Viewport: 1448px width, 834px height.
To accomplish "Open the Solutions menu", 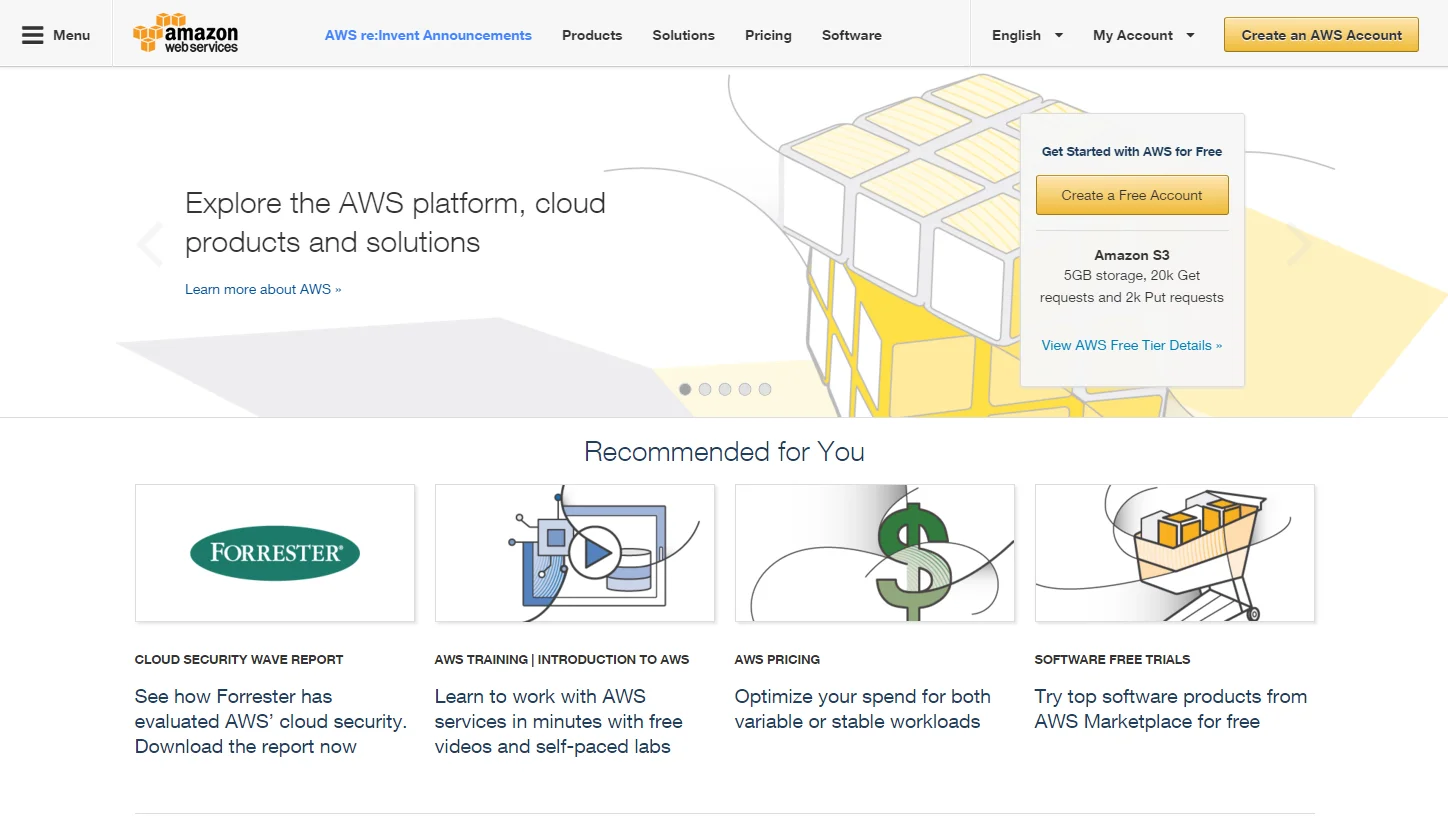I will pyautogui.click(x=683, y=35).
